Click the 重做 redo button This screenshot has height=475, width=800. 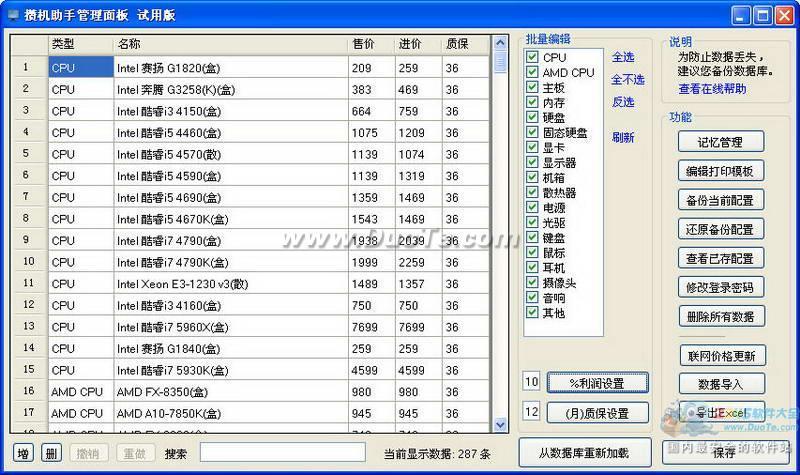point(135,453)
